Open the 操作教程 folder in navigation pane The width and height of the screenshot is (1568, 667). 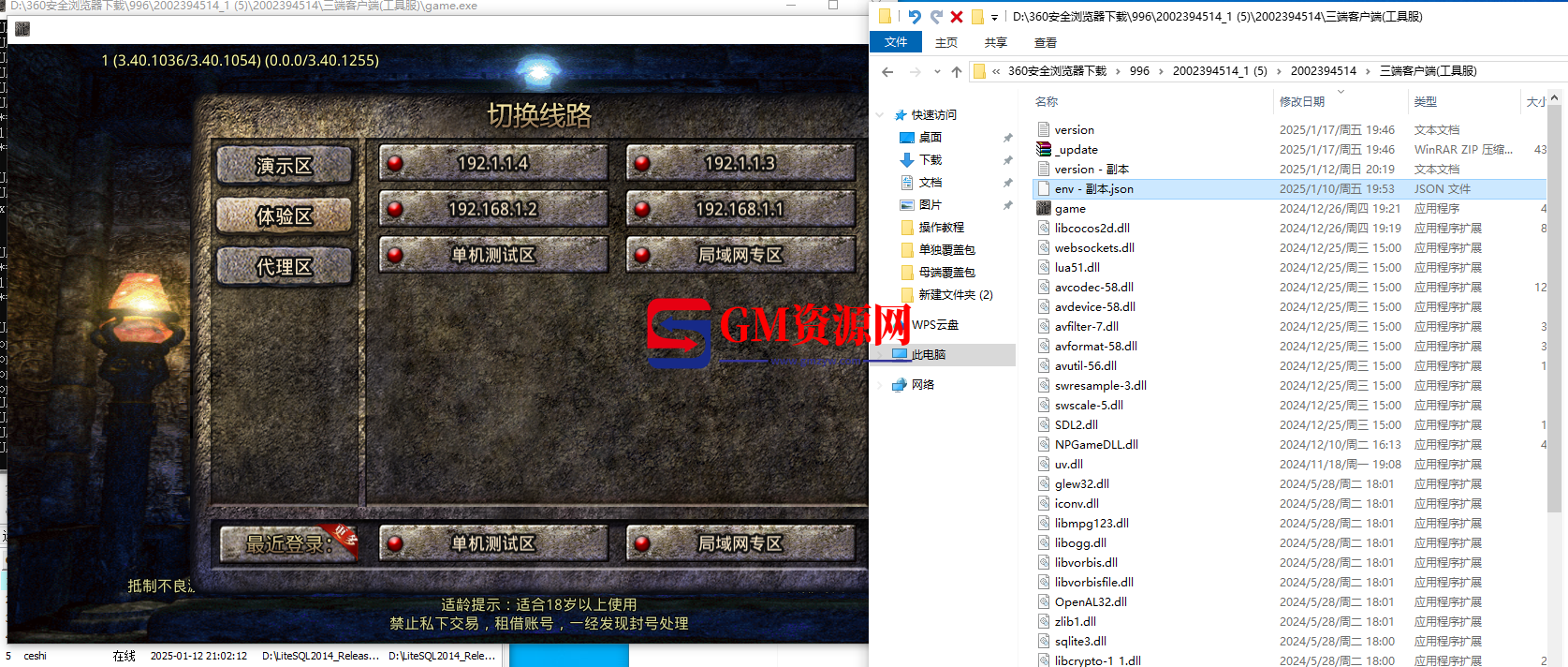point(941,228)
